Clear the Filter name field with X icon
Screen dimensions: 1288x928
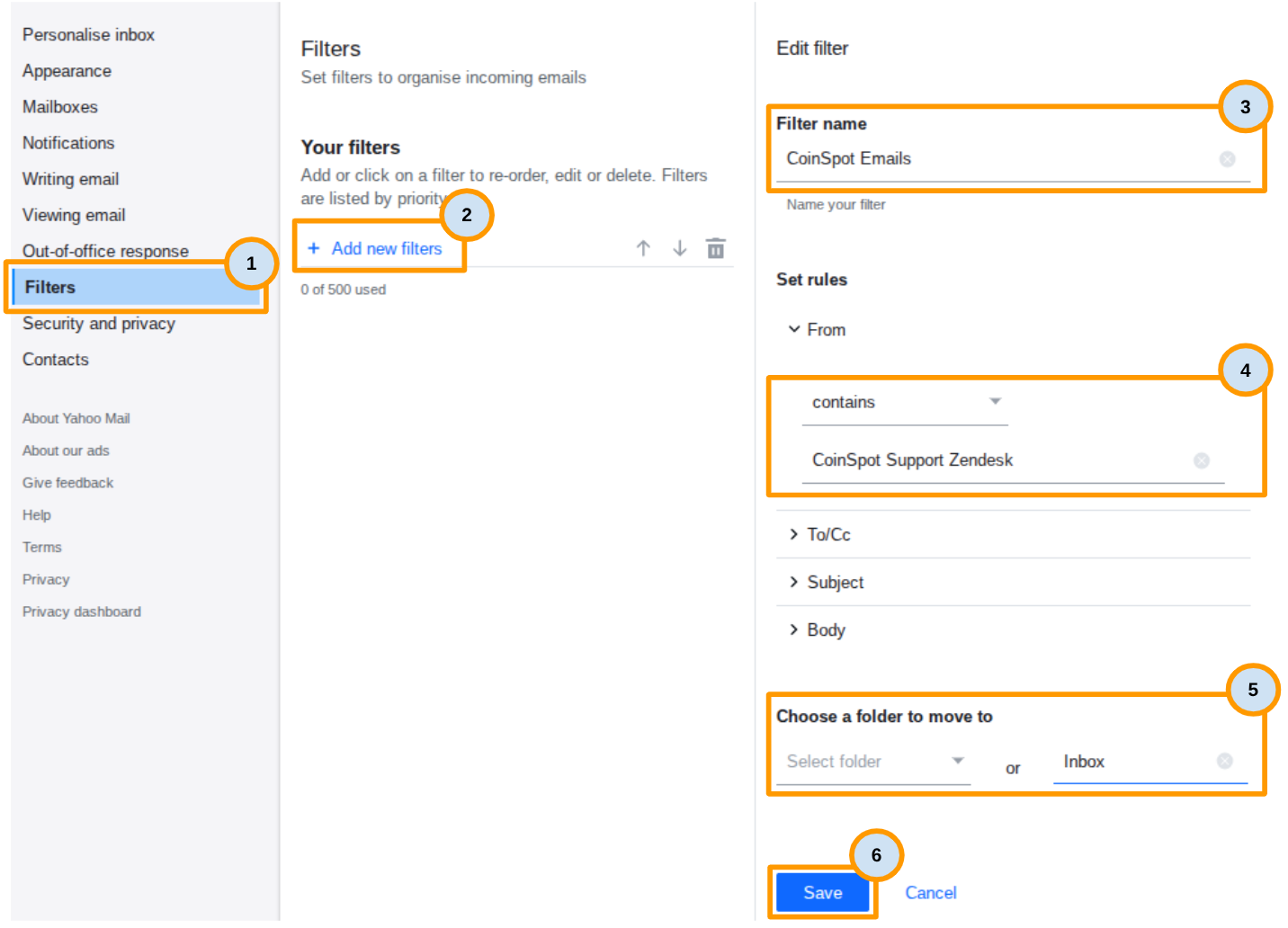(1227, 159)
